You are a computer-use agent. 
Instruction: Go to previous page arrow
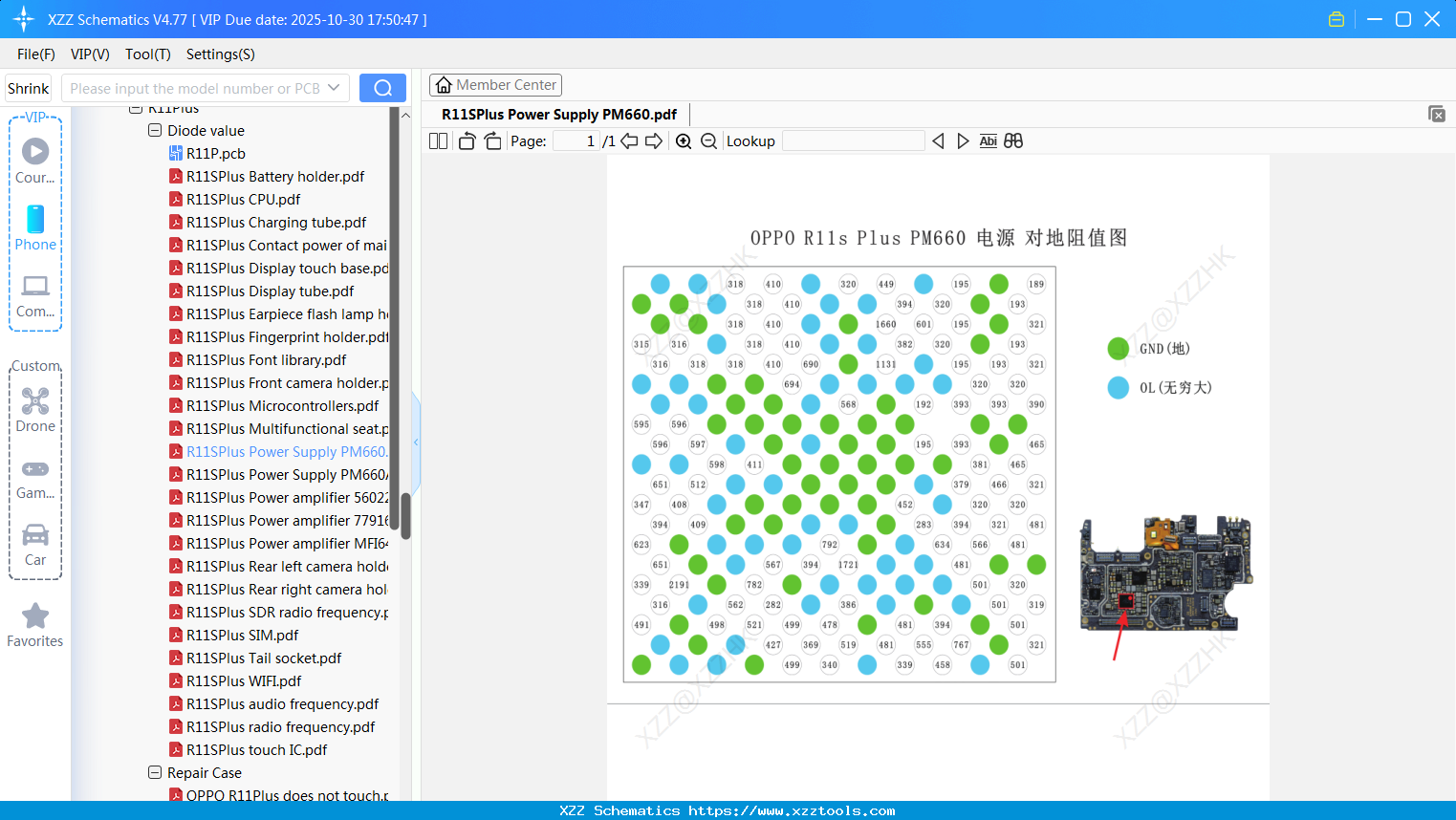click(x=629, y=140)
